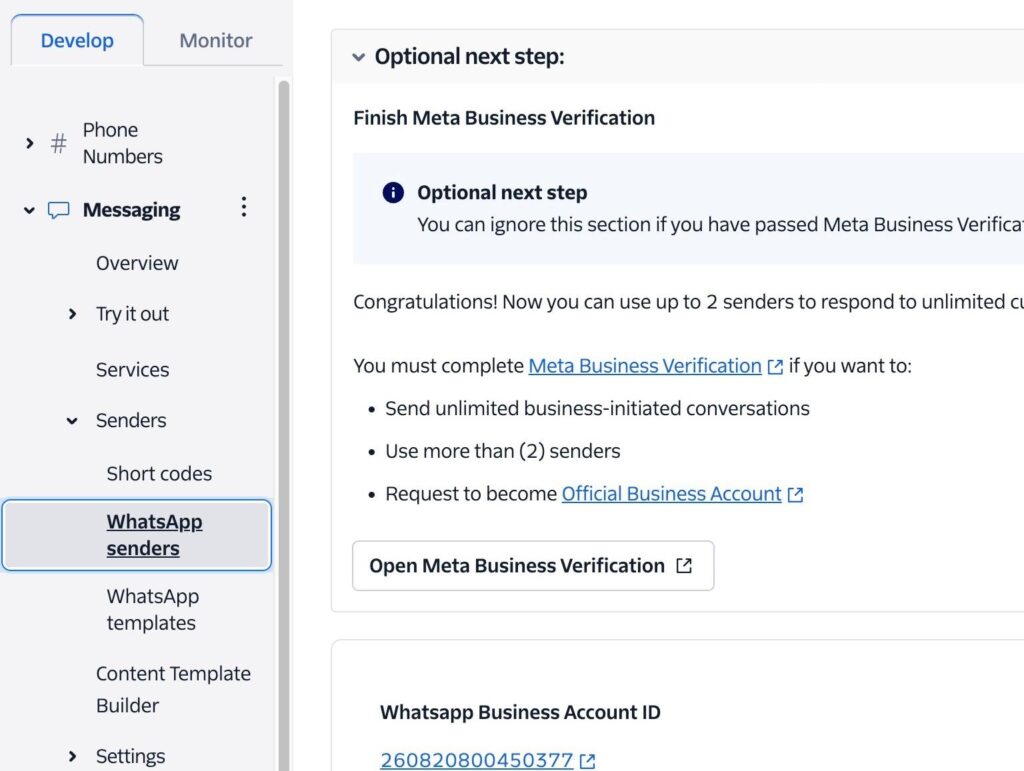Image resolution: width=1024 pixels, height=771 pixels.
Task: Click external link icon after Official Business Account
Action: click(x=795, y=495)
